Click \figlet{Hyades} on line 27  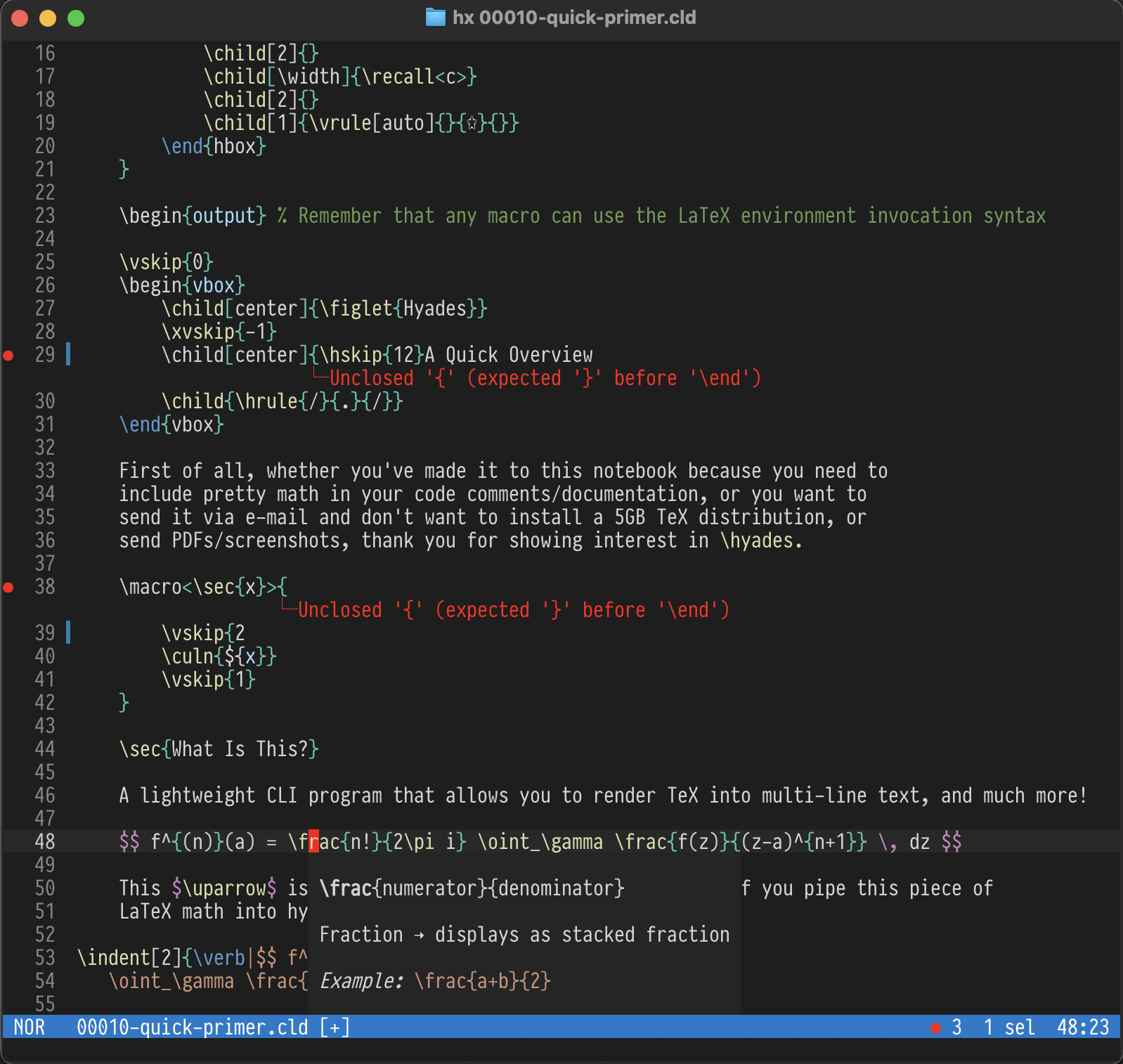click(x=398, y=309)
